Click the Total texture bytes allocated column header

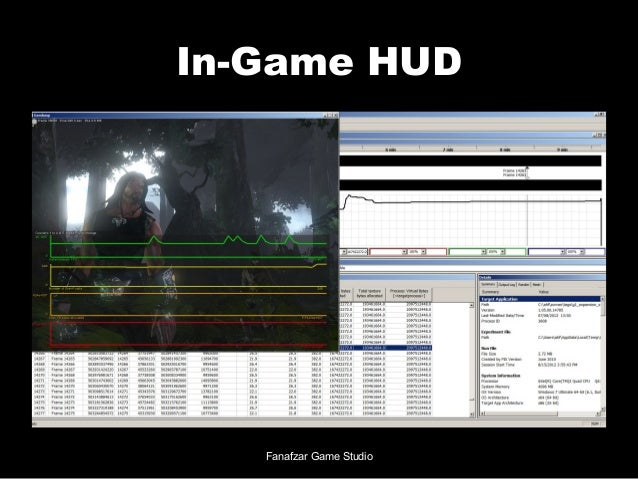click(x=369, y=293)
